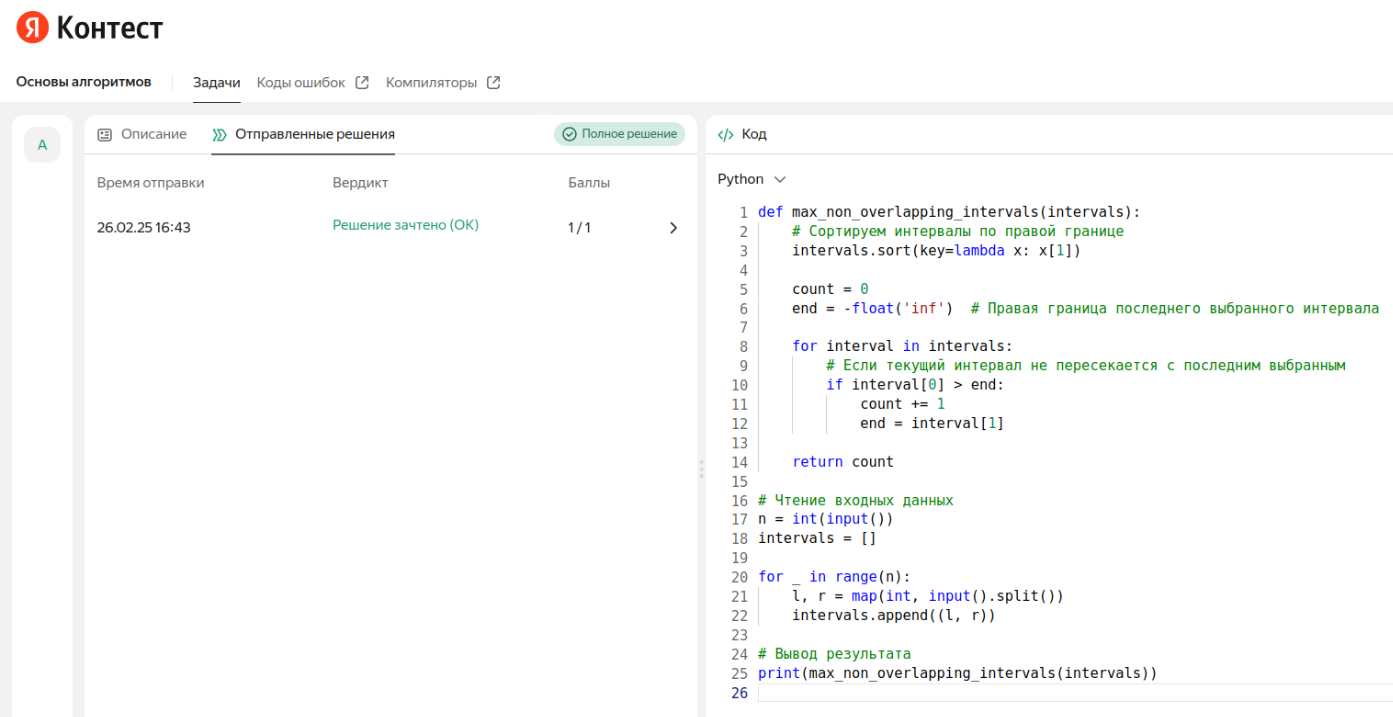The height and width of the screenshot is (717, 1393).
Task: Open the Задачи tab
Action: tap(216, 83)
